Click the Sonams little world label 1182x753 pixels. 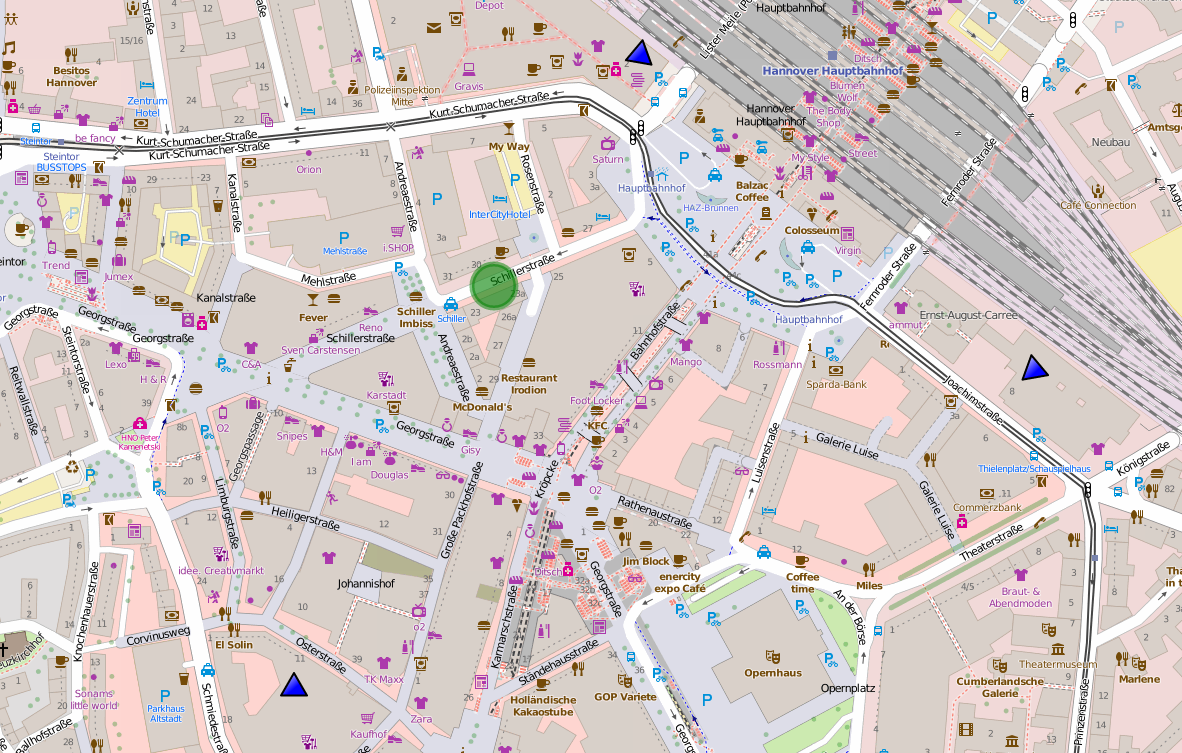(x=93, y=699)
